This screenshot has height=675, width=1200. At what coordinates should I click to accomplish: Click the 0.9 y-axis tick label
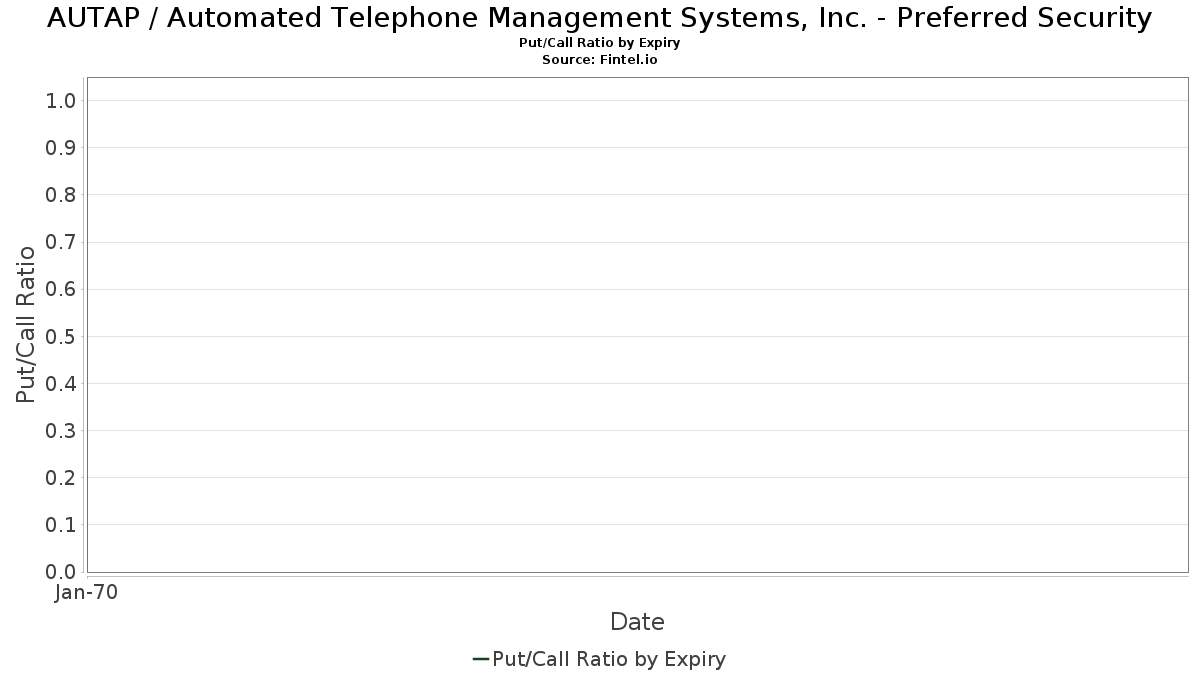tap(61, 148)
